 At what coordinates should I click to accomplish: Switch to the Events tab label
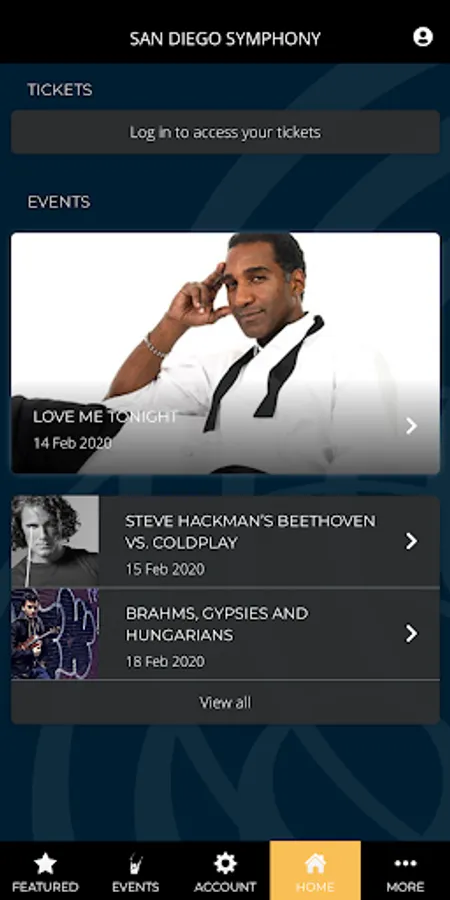tap(135, 887)
